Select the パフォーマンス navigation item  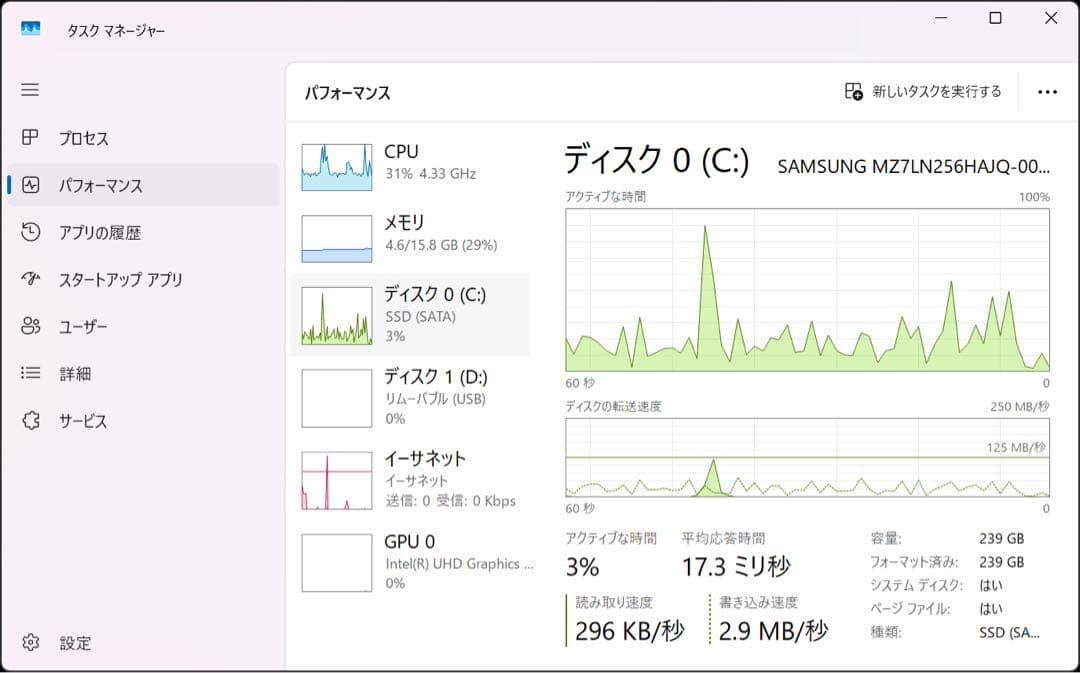click(x=95, y=185)
